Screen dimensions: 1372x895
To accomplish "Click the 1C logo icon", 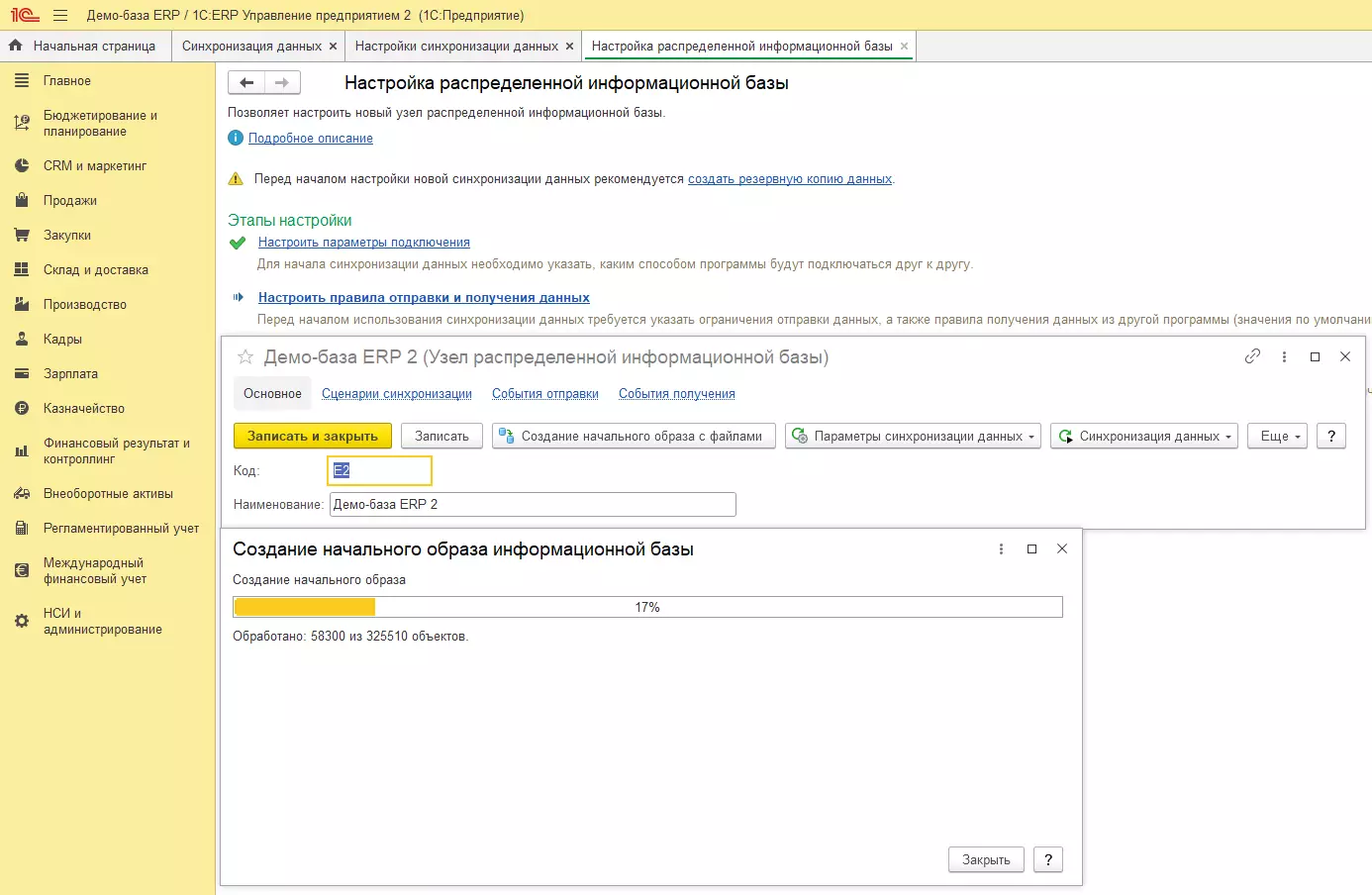I will point(25,15).
